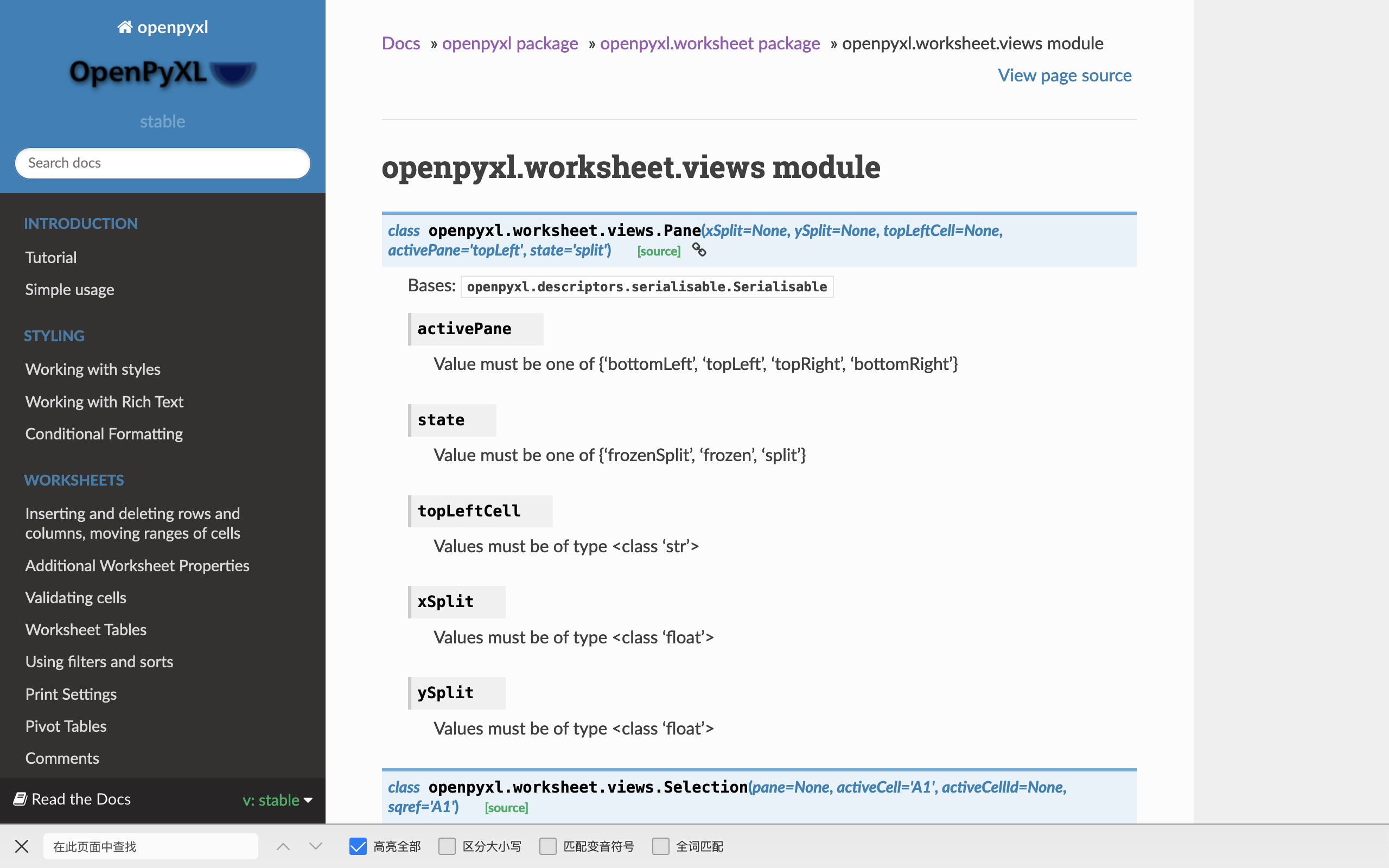Click the openpyxl.worksheet package breadcrumb

point(710,42)
